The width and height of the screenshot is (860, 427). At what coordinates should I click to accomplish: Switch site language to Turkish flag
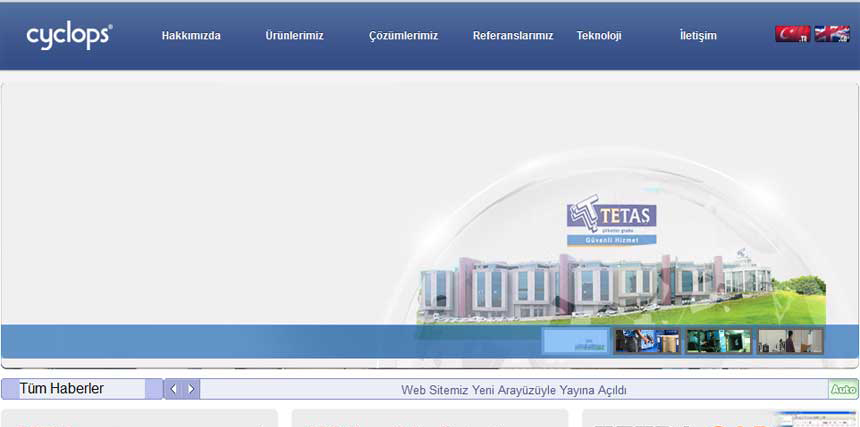793,34
